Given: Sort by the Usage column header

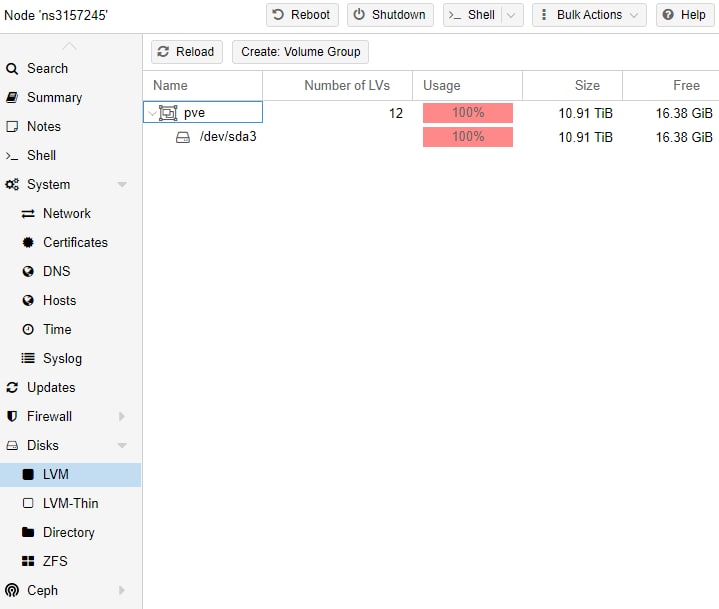Looking at the screenshot, I should (467, 85).
